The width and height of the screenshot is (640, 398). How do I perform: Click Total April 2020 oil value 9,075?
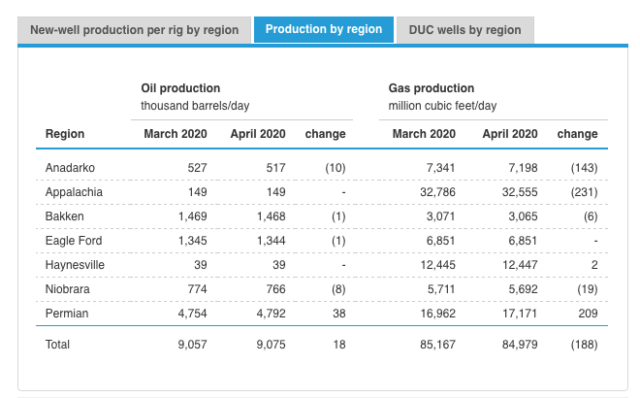coord(271,345)
